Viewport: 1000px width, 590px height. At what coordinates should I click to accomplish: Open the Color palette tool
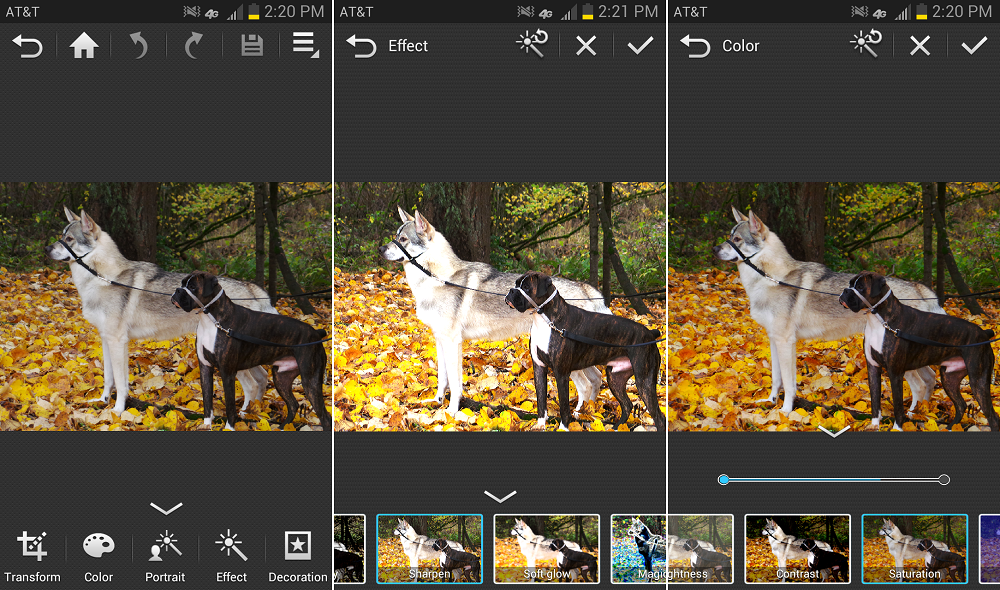pos(98,555)
